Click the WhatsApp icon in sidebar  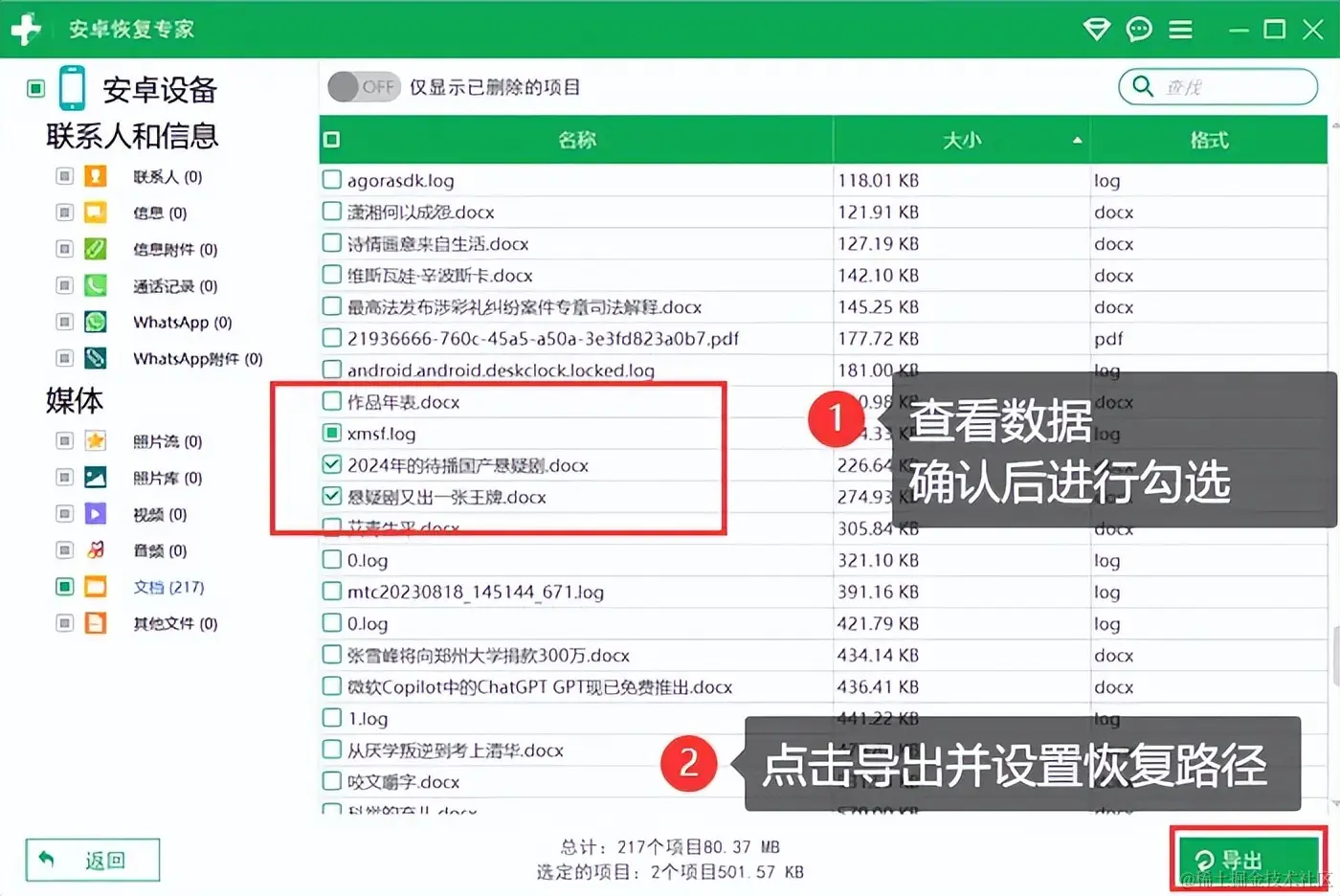click(x=96, y=322)
